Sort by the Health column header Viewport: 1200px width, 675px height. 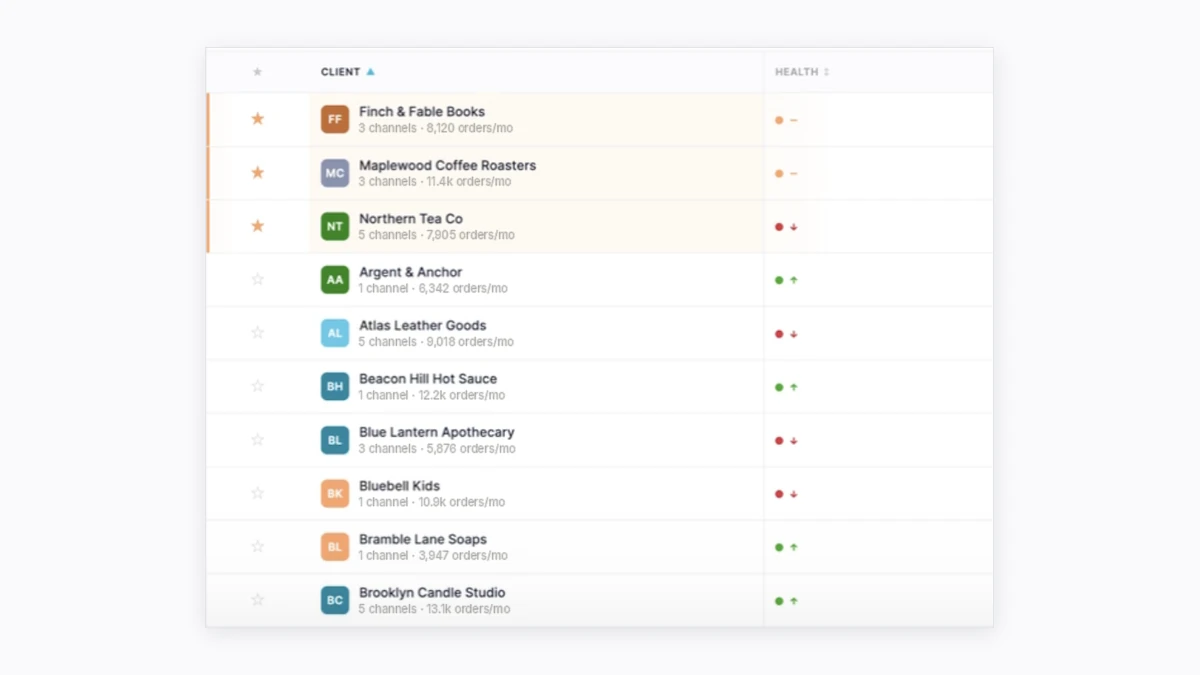(802, 72)
